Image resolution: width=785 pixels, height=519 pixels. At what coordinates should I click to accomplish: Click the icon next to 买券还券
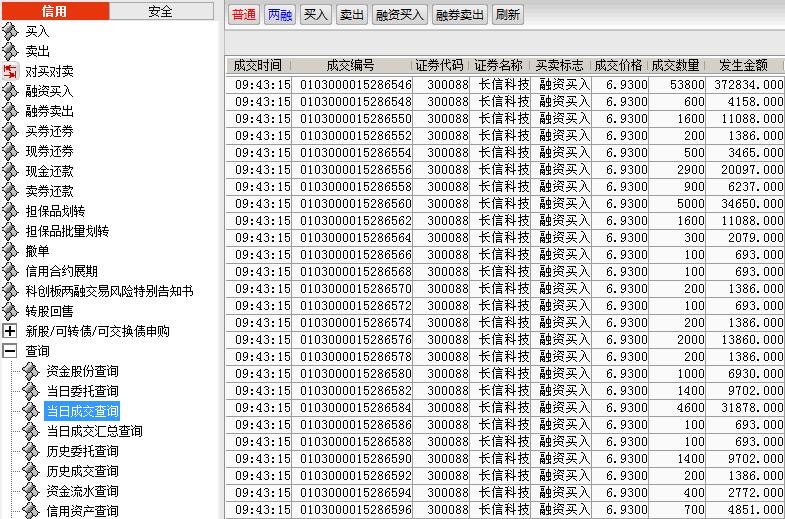pos(10,131)
